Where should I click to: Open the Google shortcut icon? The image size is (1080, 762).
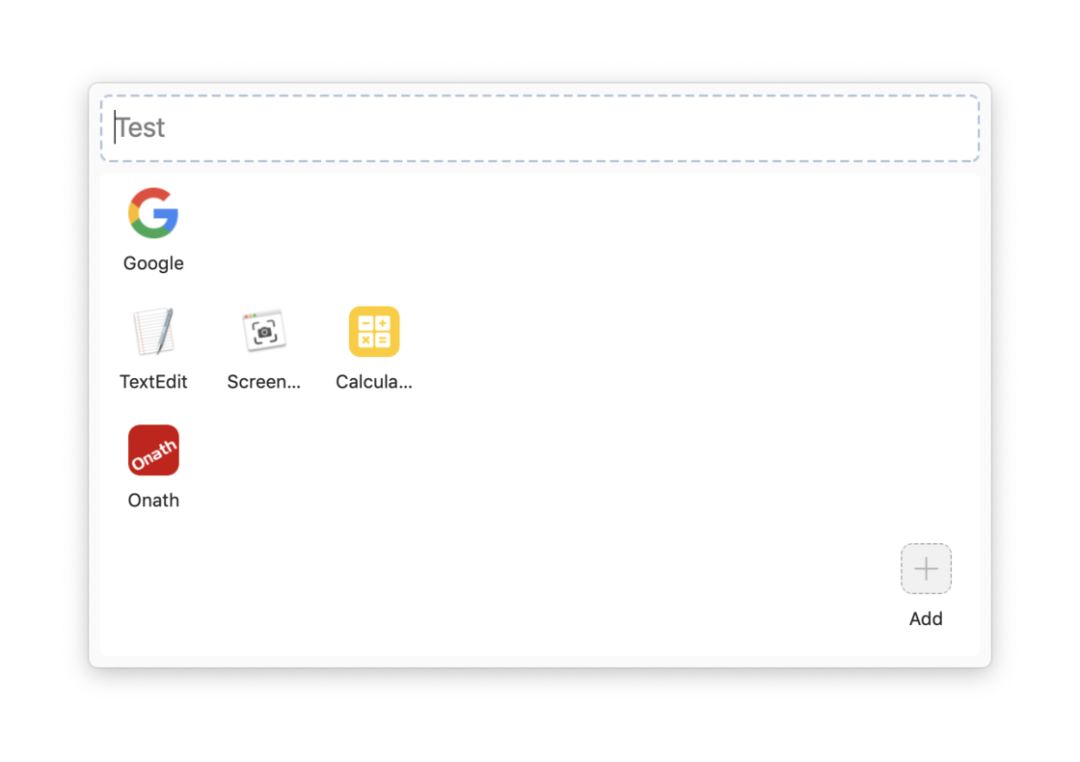tap(153, 213)
